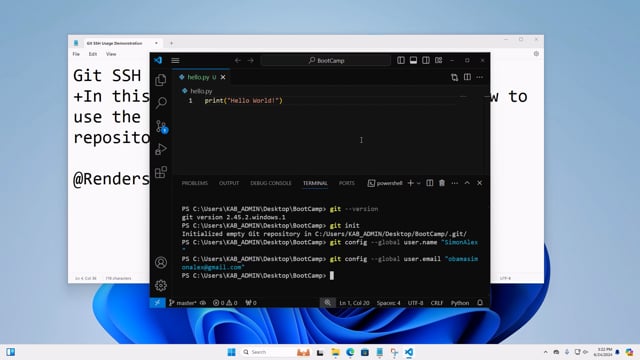Open the Extensions view
This screenshot has width=640, height=360.
[x=161, y=172]
